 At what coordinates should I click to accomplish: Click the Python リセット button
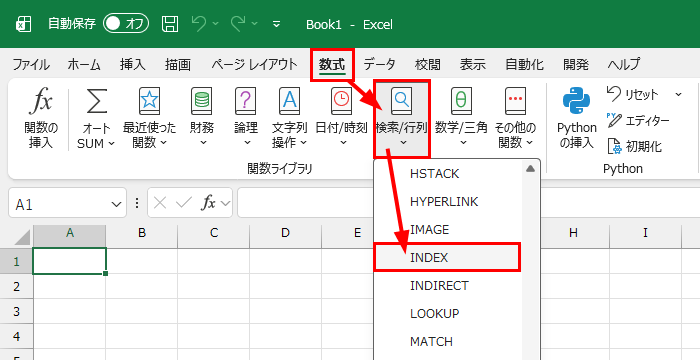pos(633,94)
